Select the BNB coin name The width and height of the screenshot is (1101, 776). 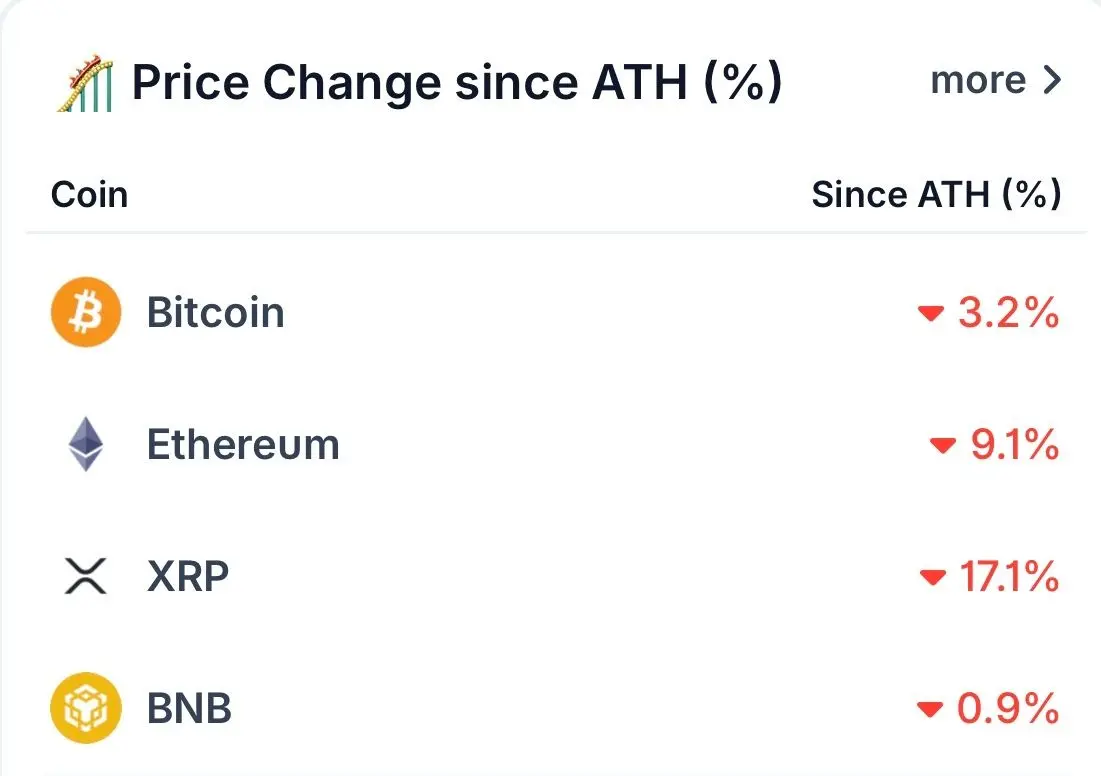point(190,709)
